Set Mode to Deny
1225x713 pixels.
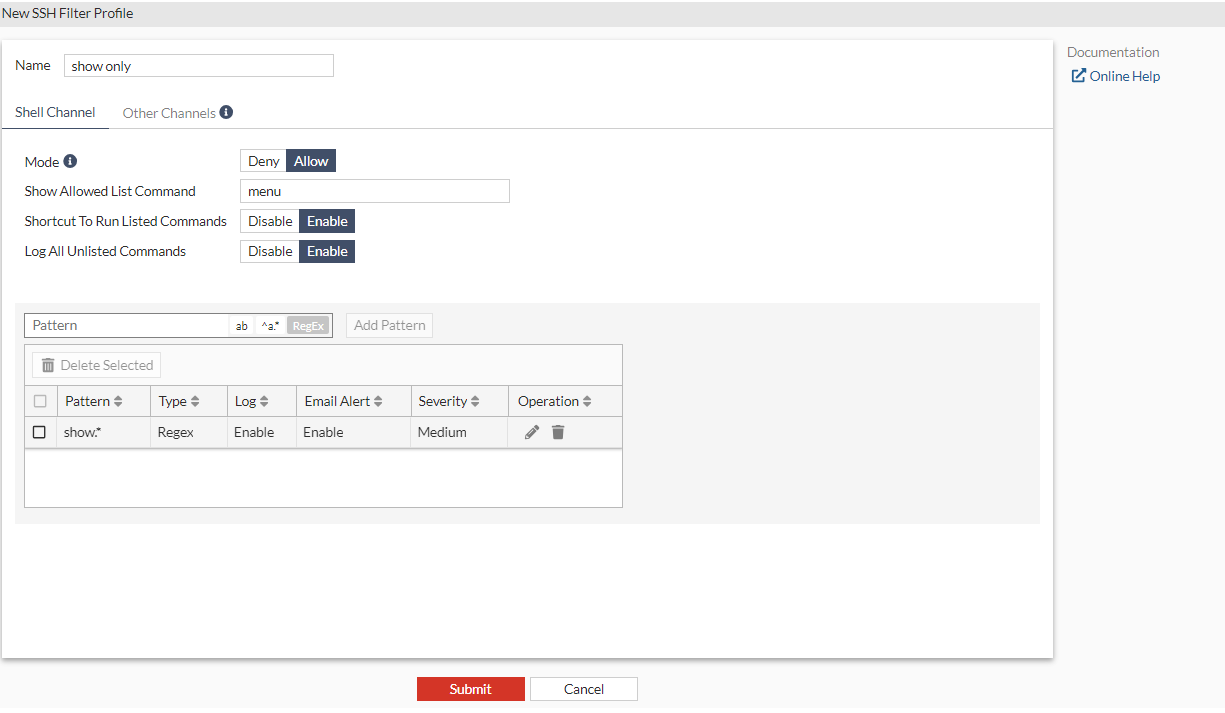coord(263,160)
